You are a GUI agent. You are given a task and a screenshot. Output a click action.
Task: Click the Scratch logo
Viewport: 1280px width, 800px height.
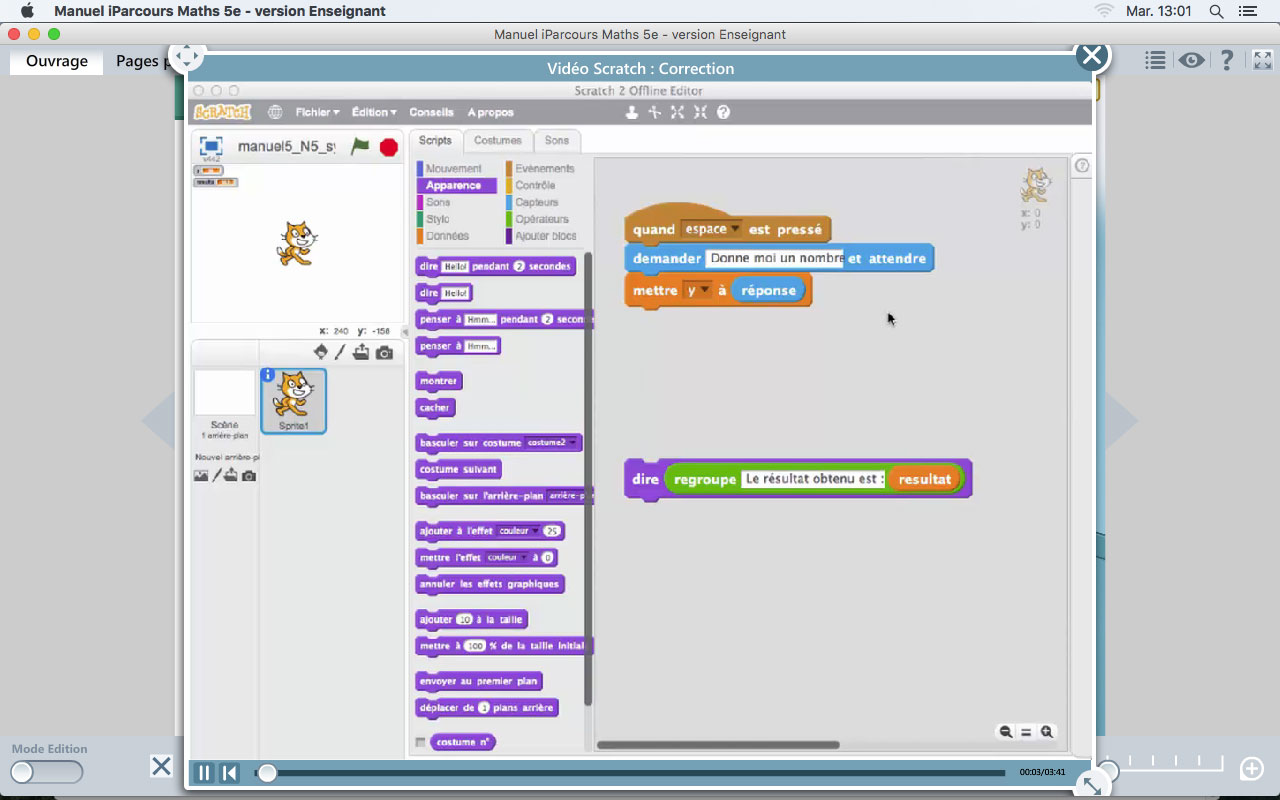point(222,112)
